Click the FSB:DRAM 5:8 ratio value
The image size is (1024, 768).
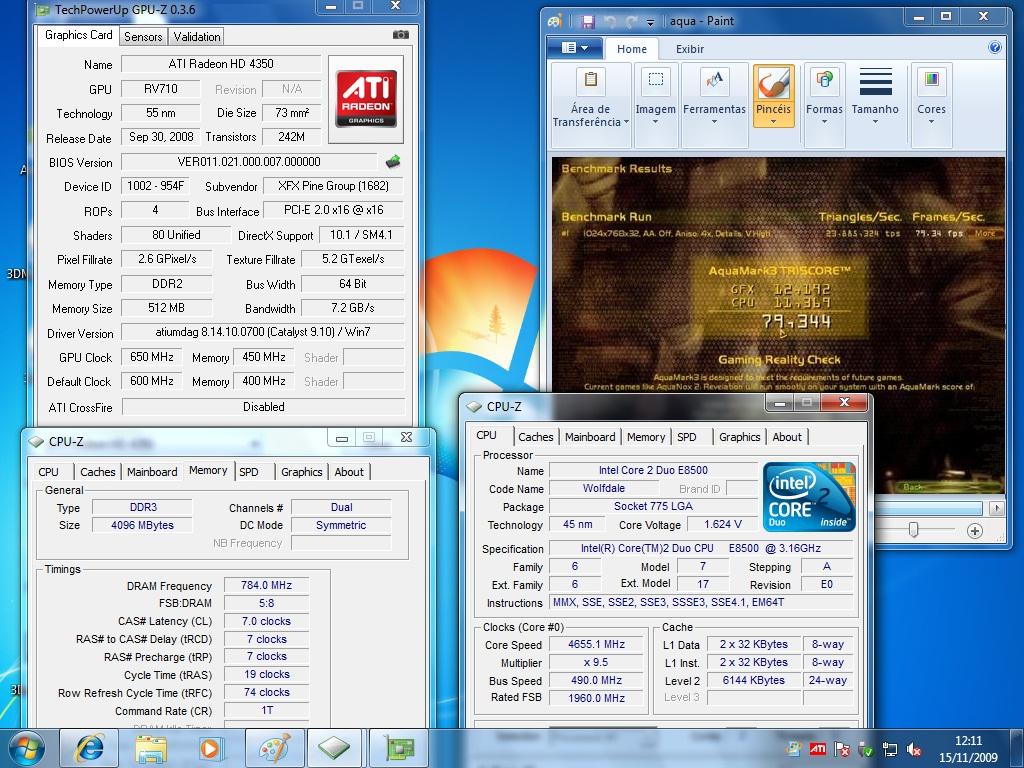point(266,603)
